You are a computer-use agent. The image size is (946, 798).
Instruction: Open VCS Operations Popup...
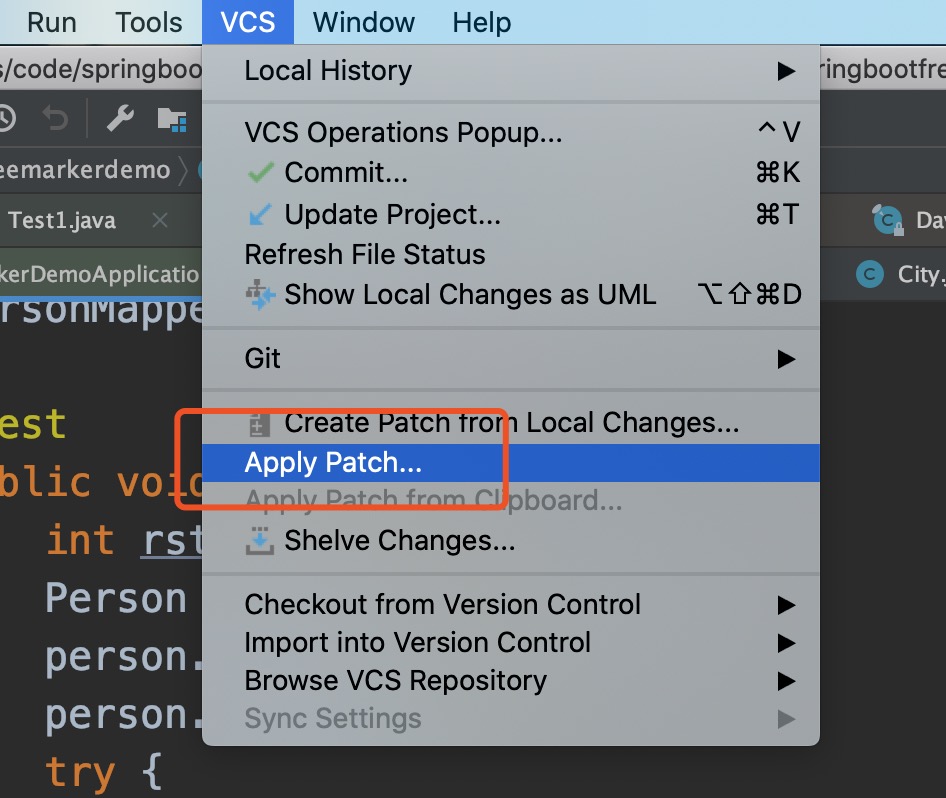click(x=403, y=132)
